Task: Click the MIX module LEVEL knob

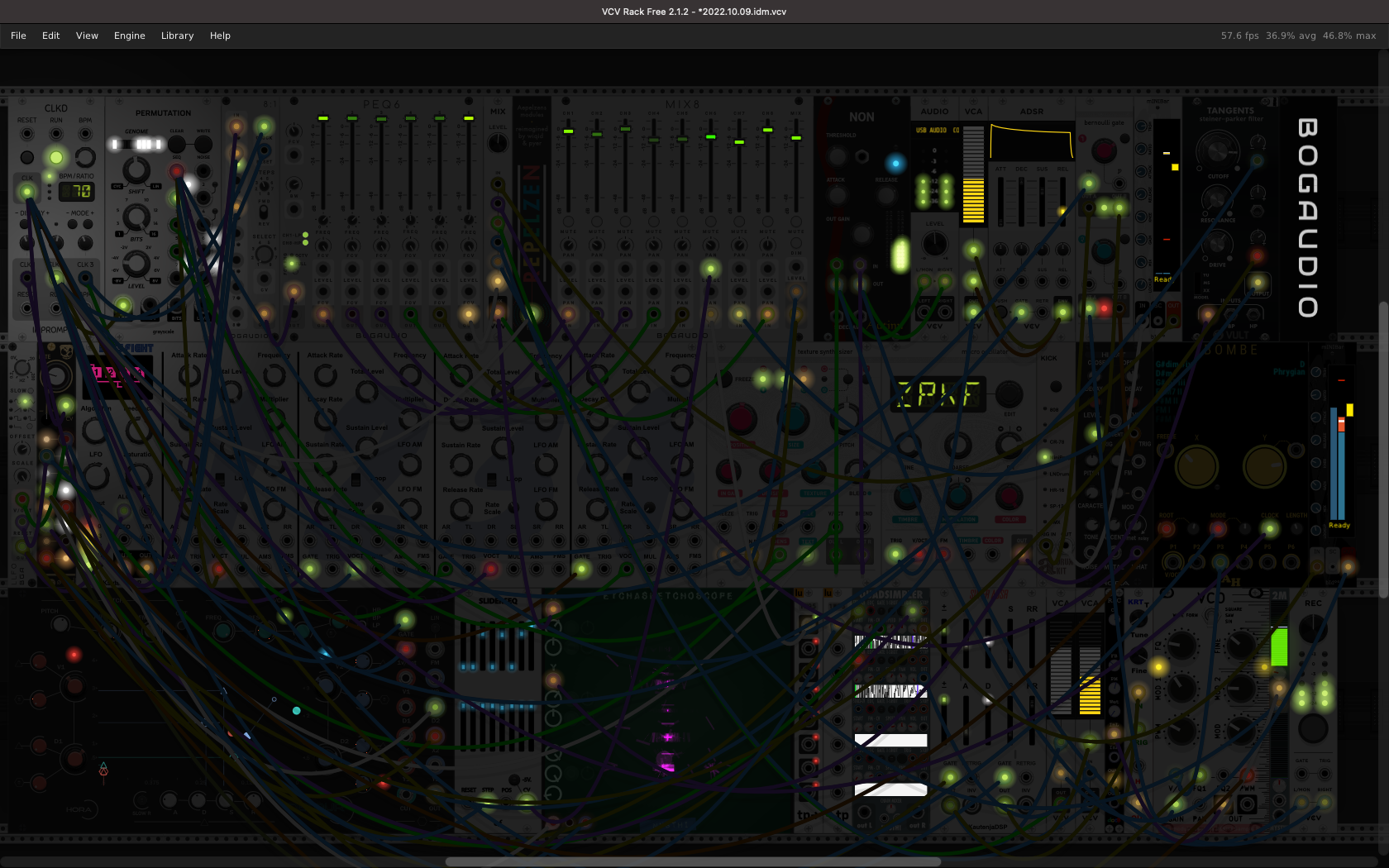Action: tap(498, 143)
